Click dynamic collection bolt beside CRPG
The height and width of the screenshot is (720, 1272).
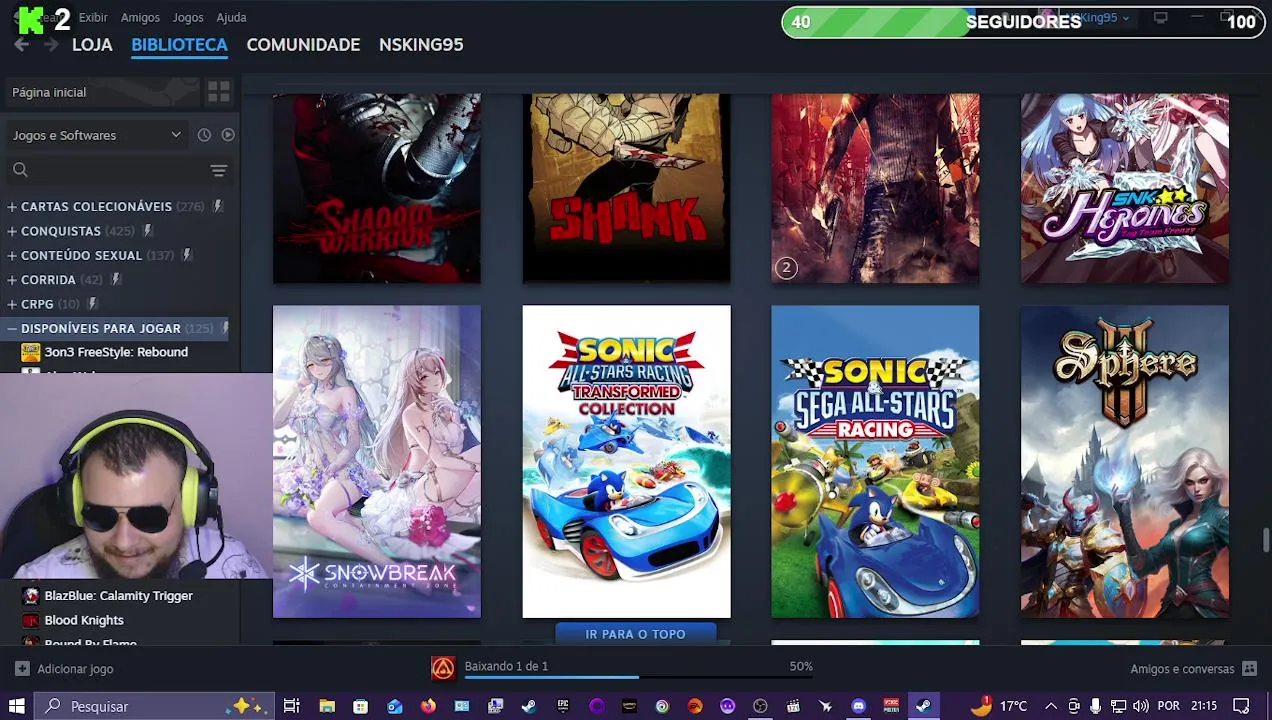point(92,304)
